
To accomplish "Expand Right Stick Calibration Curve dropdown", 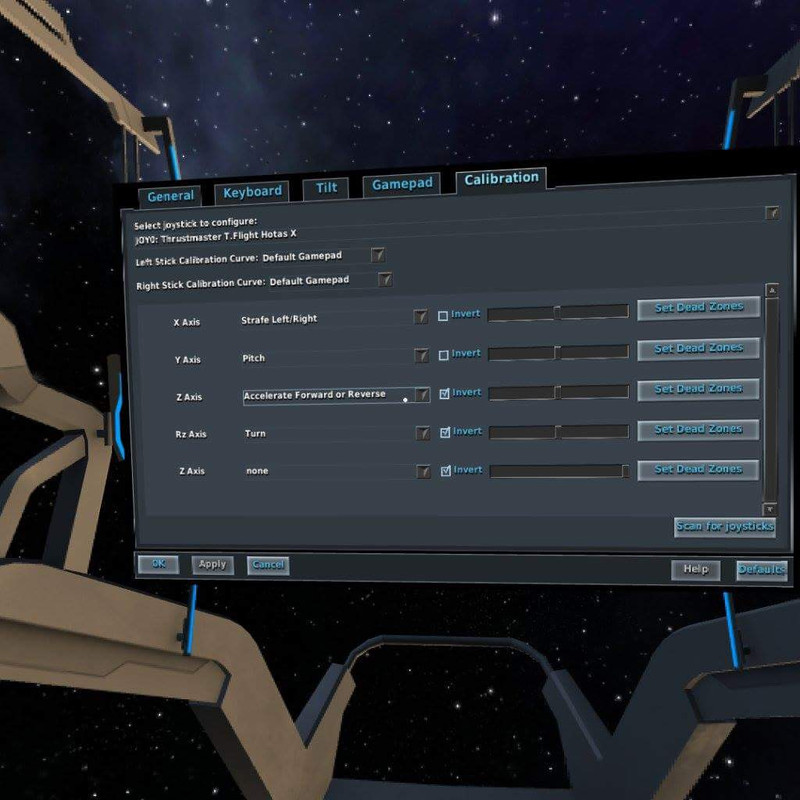I will click(385, 279).
